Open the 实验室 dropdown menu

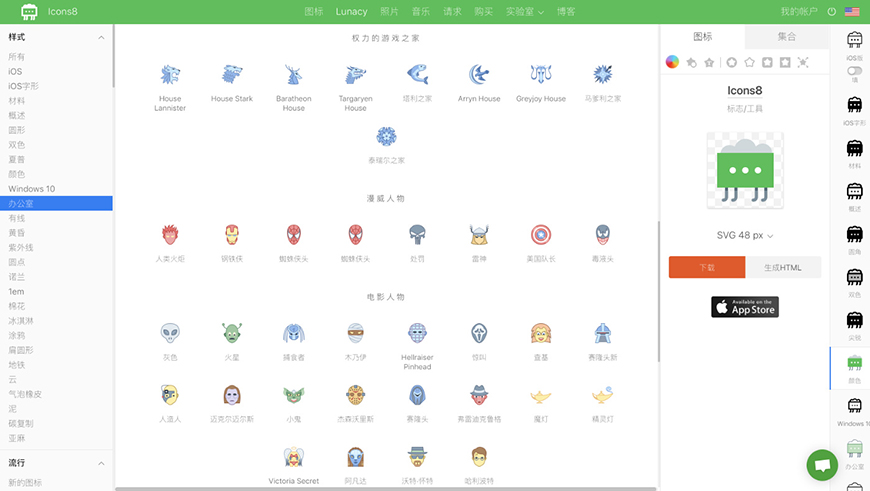coord(524,12)
